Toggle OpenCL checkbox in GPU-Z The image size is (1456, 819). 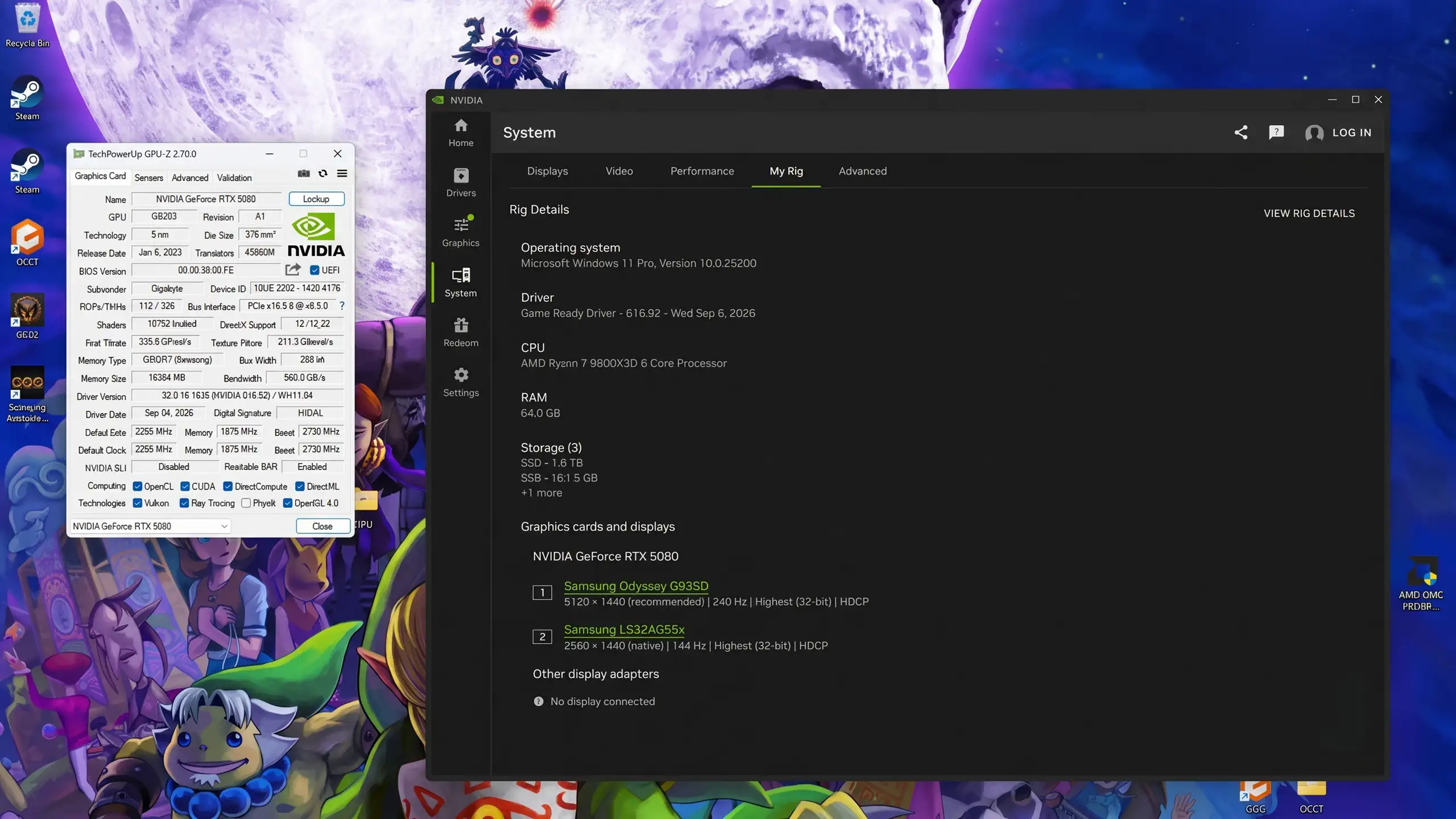pos(137,486)
